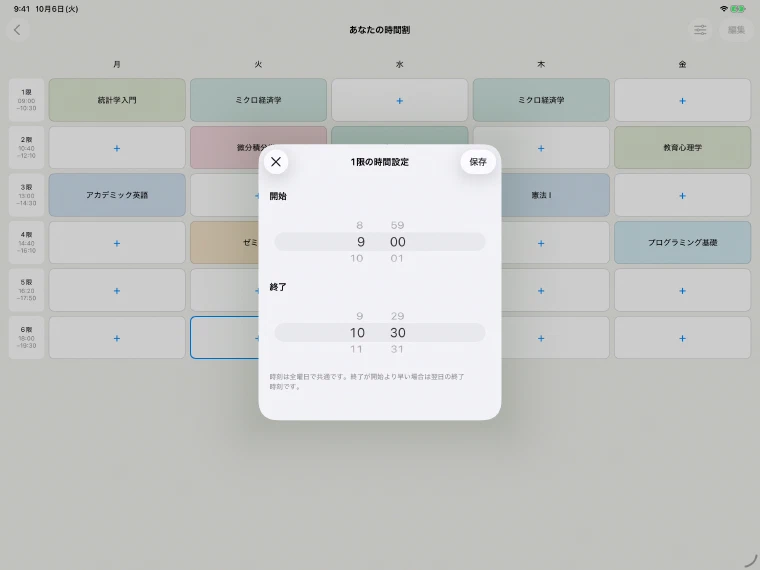Tap the 終了 section label
Image resolution: width=760 pixels, height=570 pixels.
pyautogui.click(x=278, y=287)
